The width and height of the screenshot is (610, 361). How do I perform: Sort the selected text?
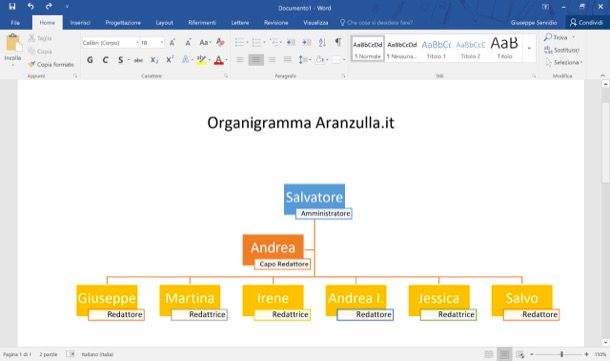[x=322, y=42]
